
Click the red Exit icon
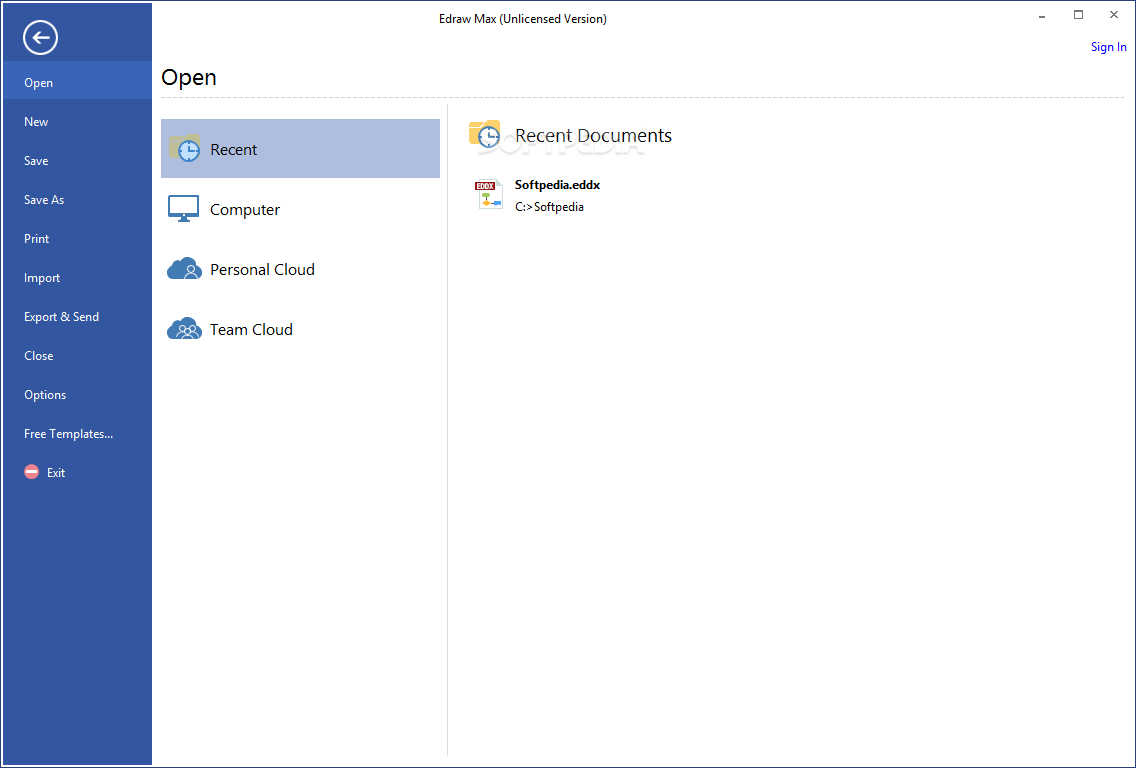tap(32, 472)
